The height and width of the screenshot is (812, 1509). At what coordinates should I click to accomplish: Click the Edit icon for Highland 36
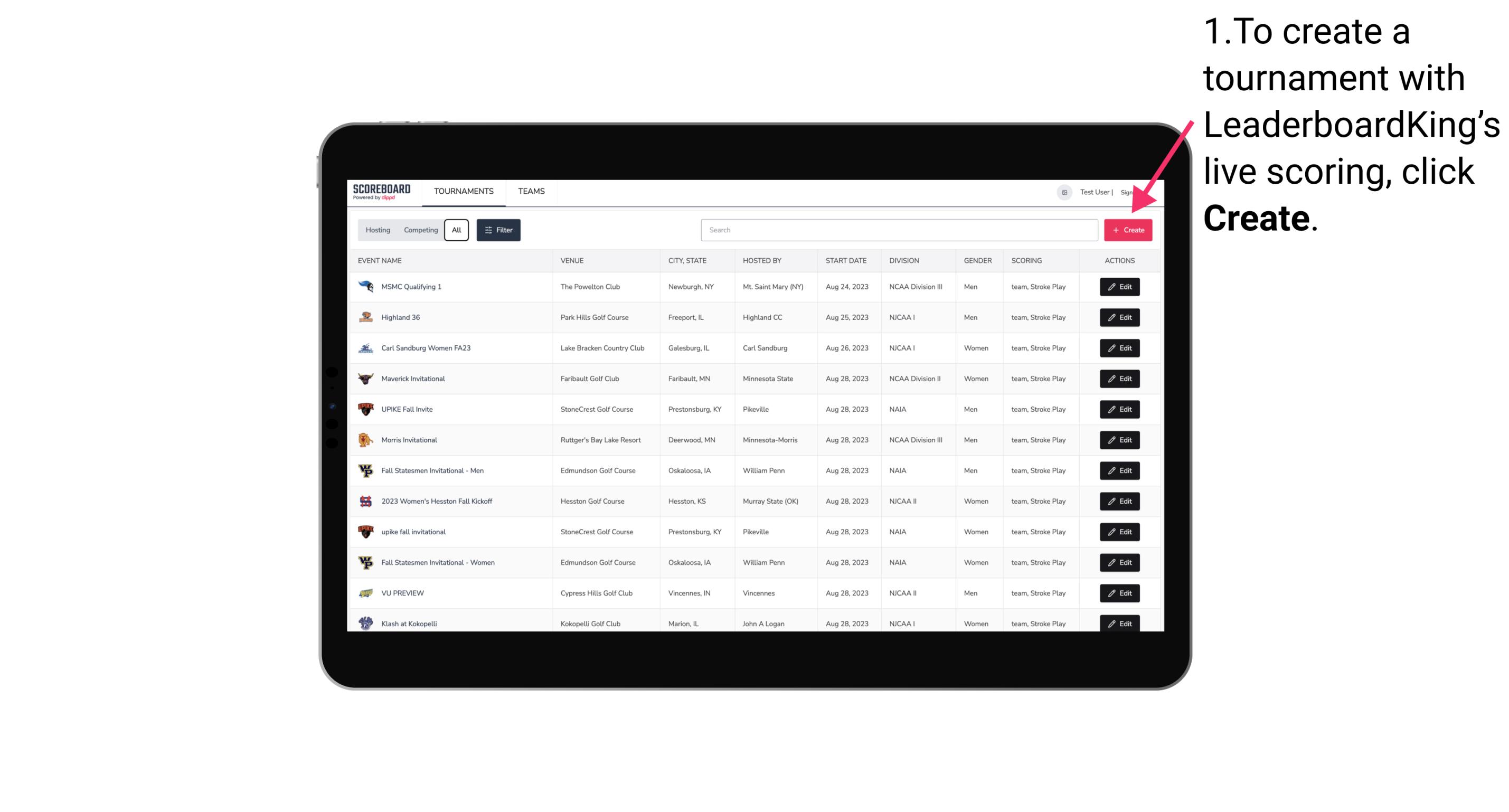coord(1119,317)
